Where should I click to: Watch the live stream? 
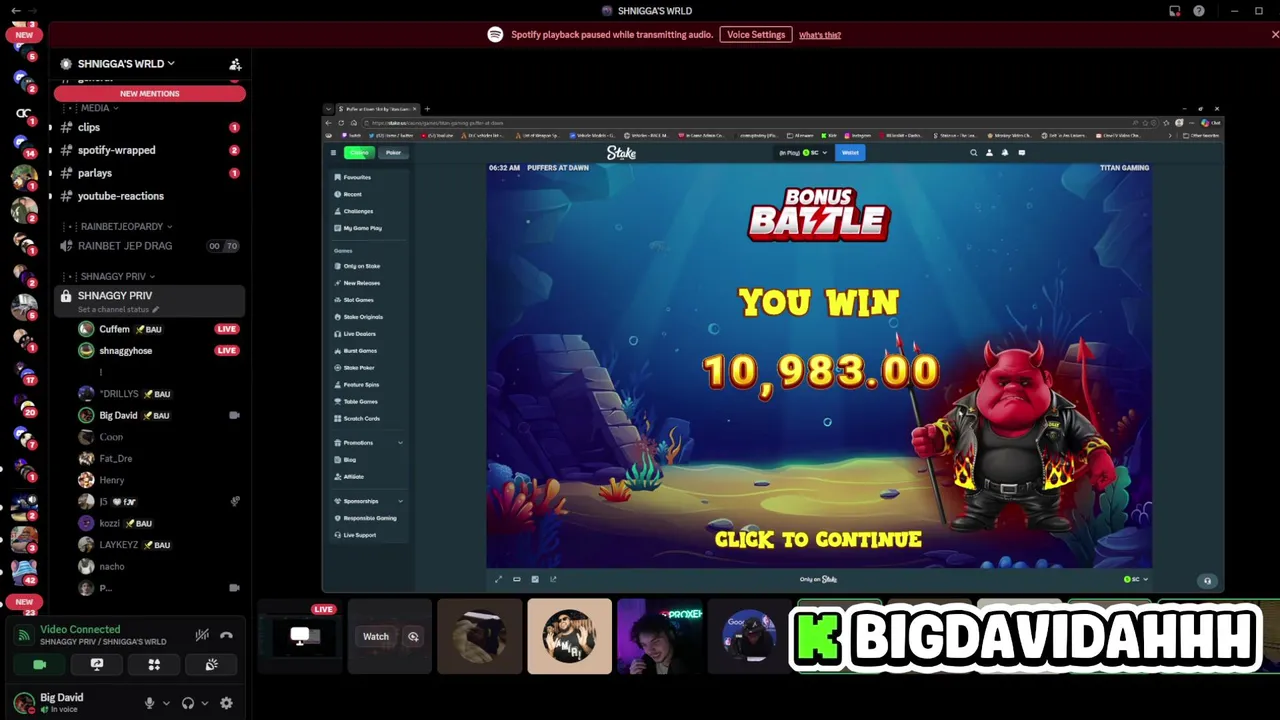[x=376, y=637]
